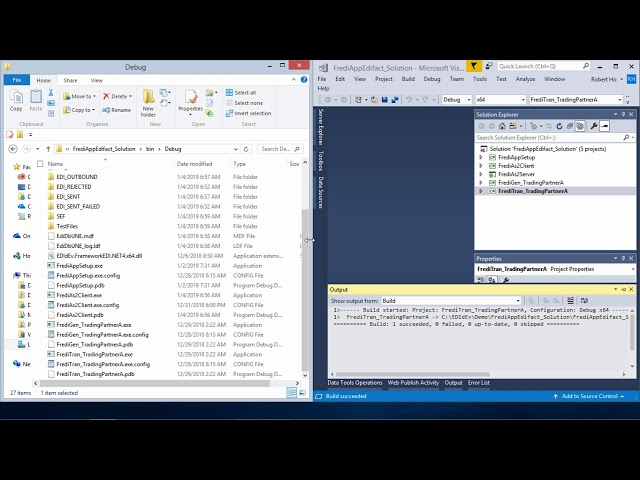Click the Cut scissors icon in Explorer
Screen dimensions: 640x480
[51, 93]
